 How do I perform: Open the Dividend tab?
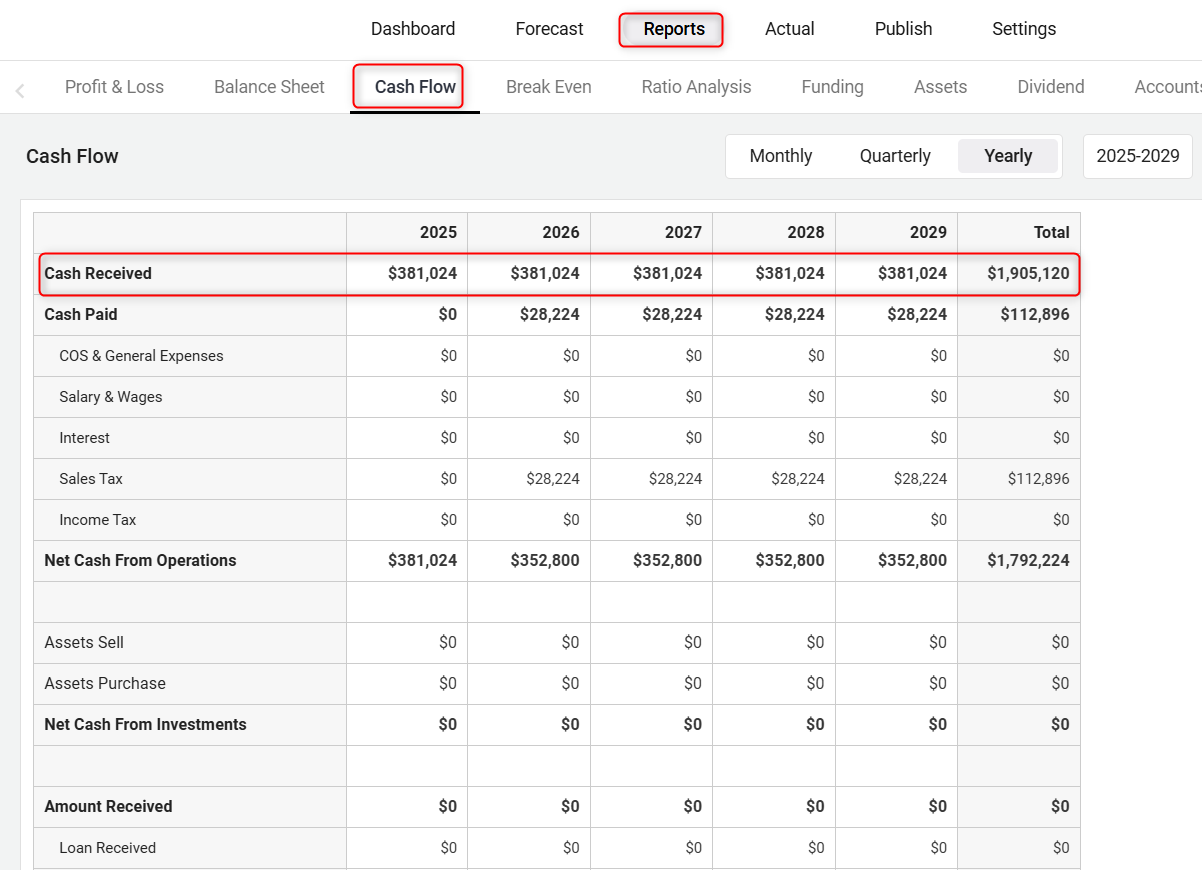click(1050, 87)
